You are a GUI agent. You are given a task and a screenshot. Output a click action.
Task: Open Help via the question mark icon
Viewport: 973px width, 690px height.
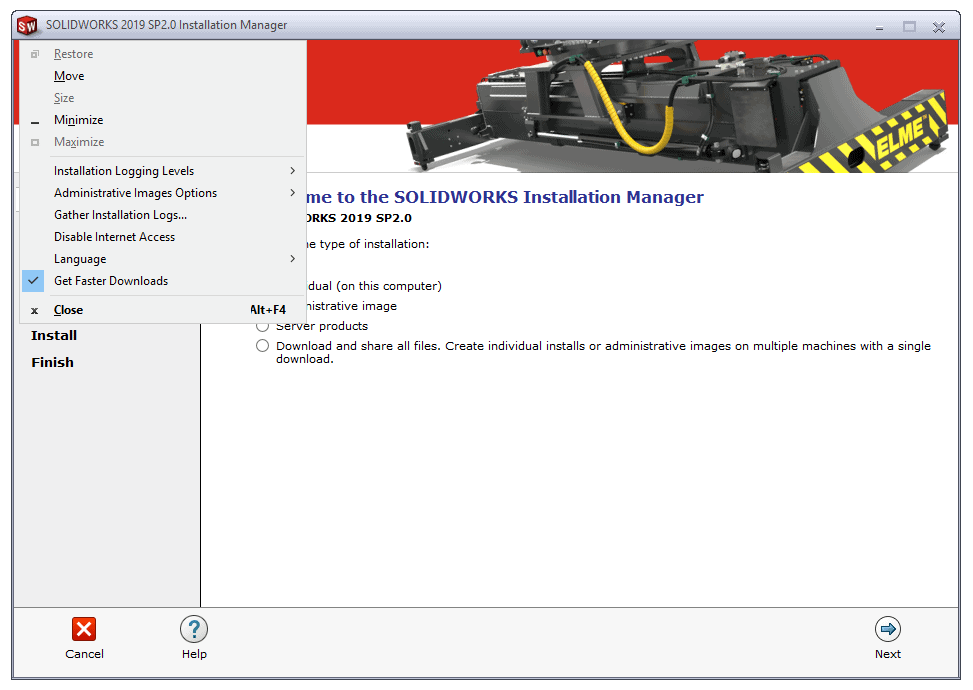194,629
